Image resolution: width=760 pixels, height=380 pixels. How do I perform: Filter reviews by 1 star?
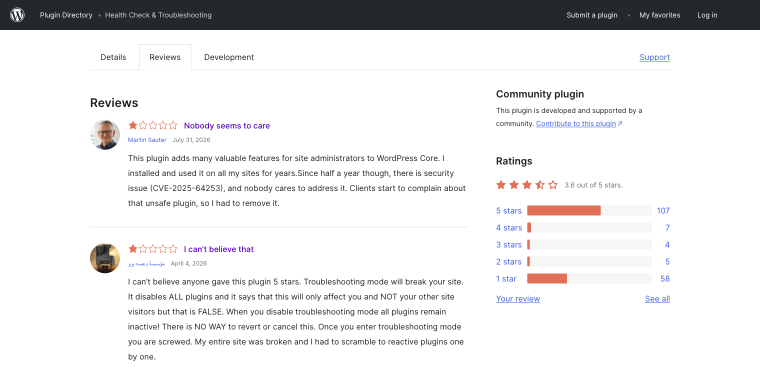(506, 279)
